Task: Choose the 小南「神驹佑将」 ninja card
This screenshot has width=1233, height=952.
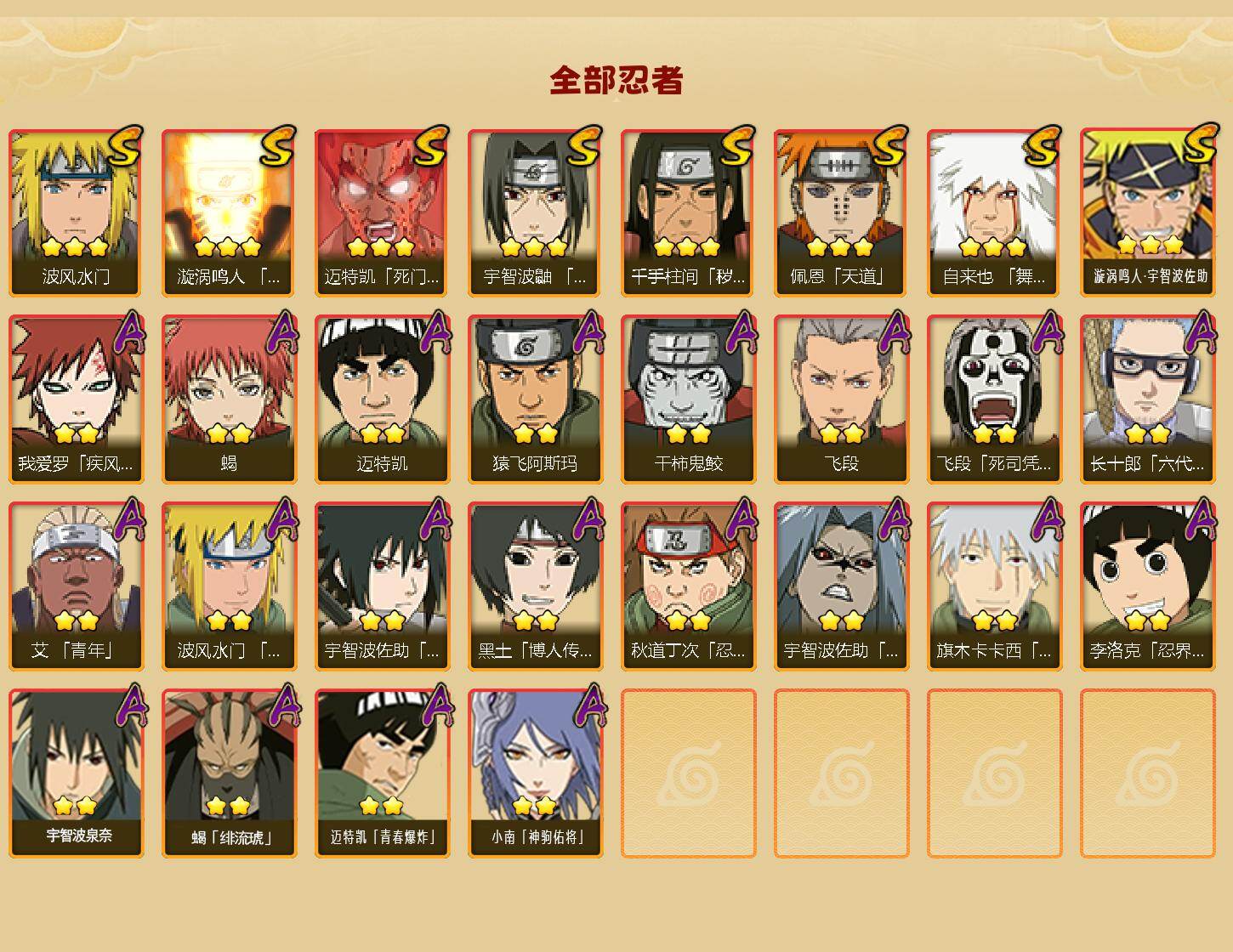Action: (536, 773)
